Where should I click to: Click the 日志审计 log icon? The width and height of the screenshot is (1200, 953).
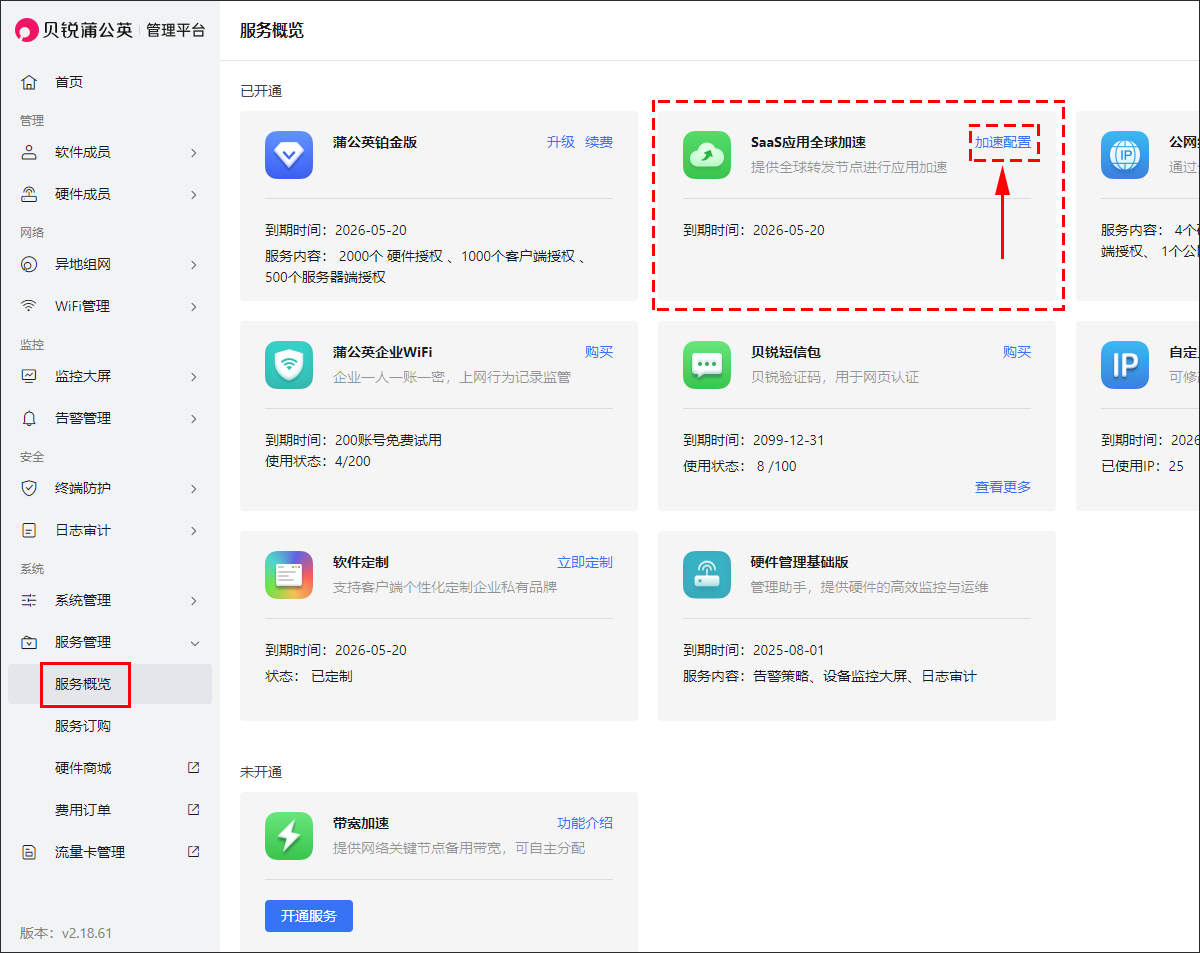(x=29, y=530)
